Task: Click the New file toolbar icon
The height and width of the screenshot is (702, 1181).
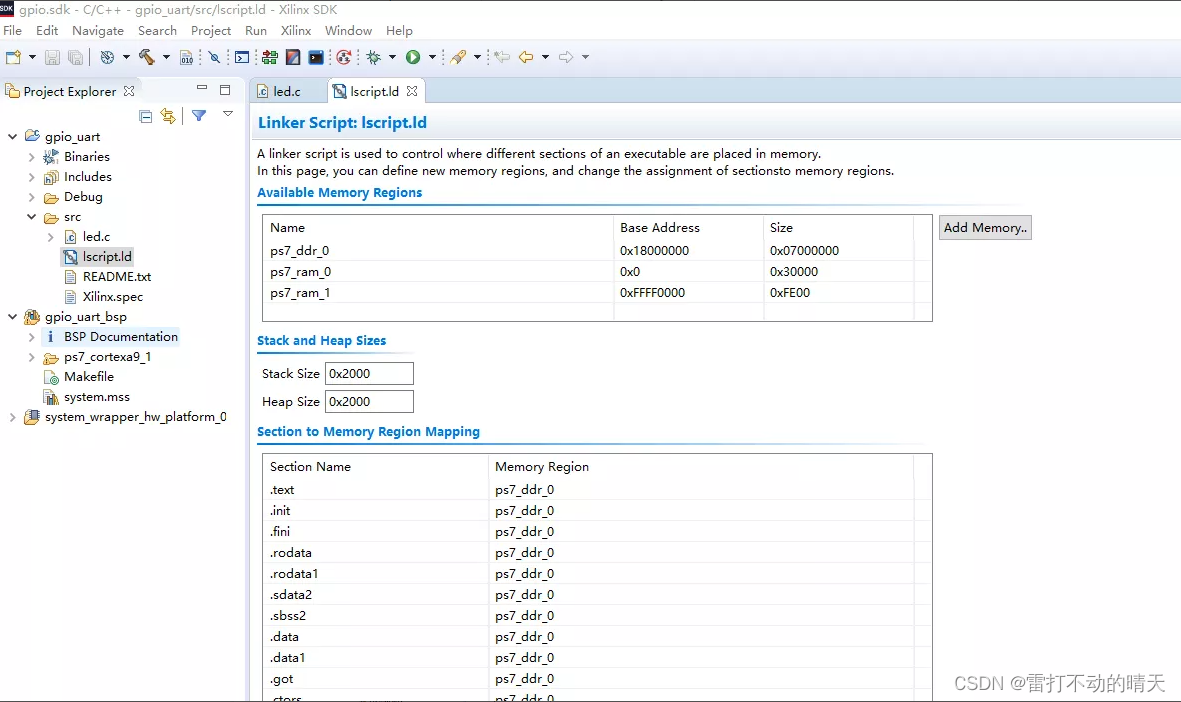Action: pos(13,57)
